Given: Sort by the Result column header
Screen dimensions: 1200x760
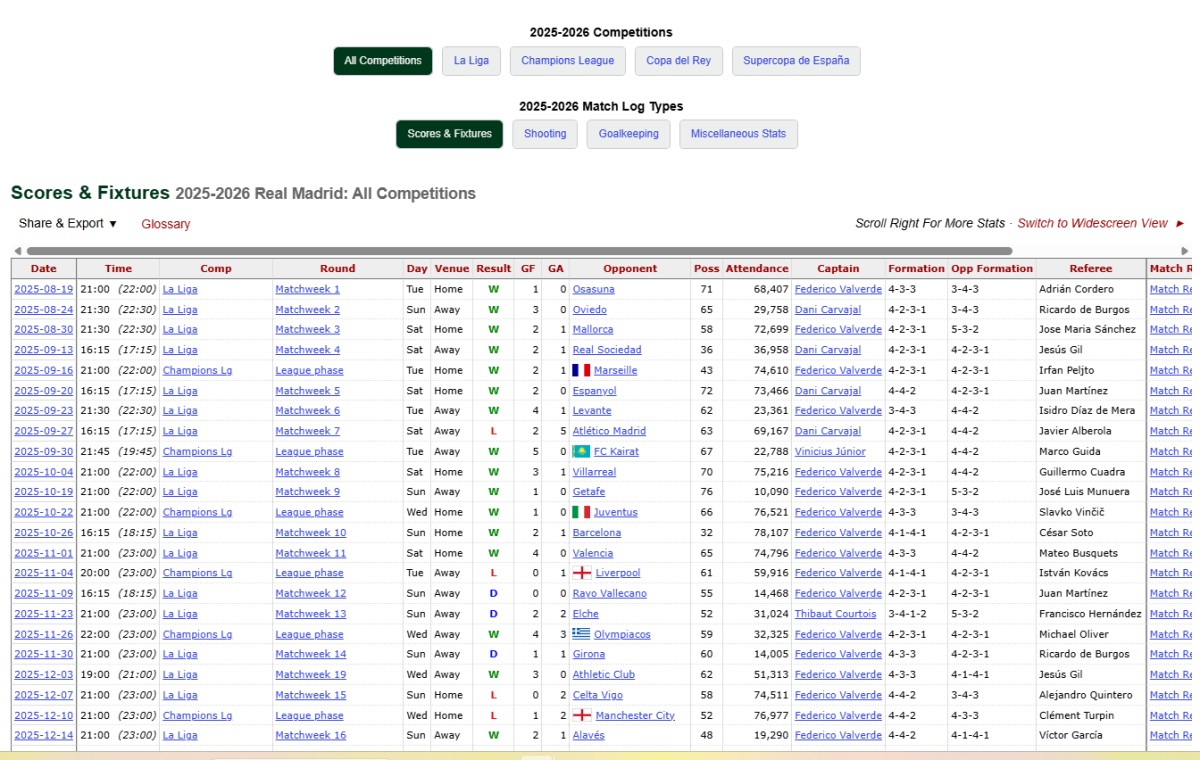Looking at the screenshot, I should tap(494, 268).
